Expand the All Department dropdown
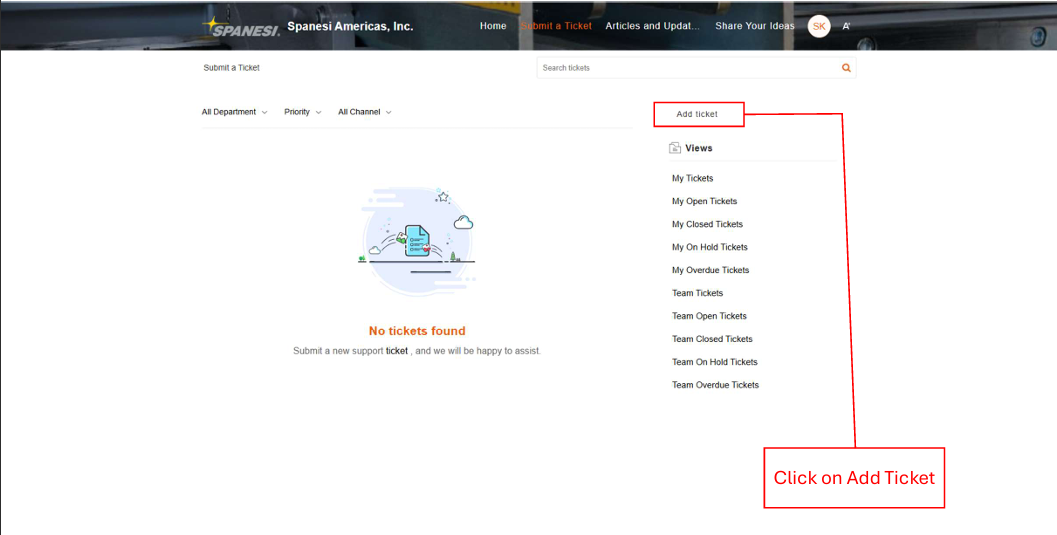The width and height of the screenshot is (1057, 535). [x=234, y=112]
